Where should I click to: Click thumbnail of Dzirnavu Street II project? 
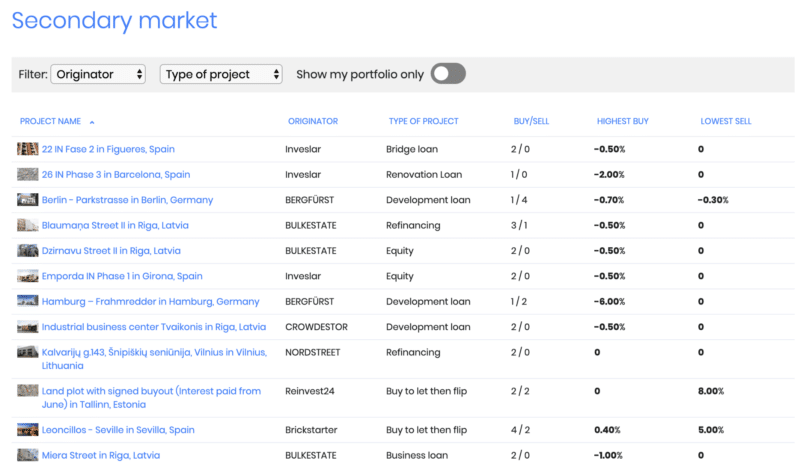[28, 251]
